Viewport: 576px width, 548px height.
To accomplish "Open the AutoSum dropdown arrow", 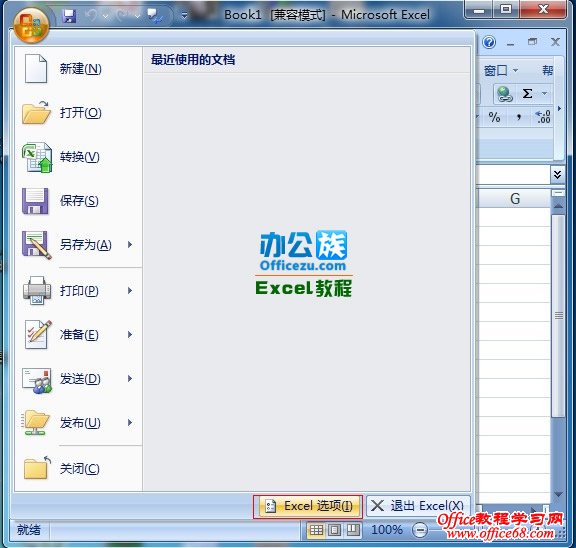I will point(544,94).
